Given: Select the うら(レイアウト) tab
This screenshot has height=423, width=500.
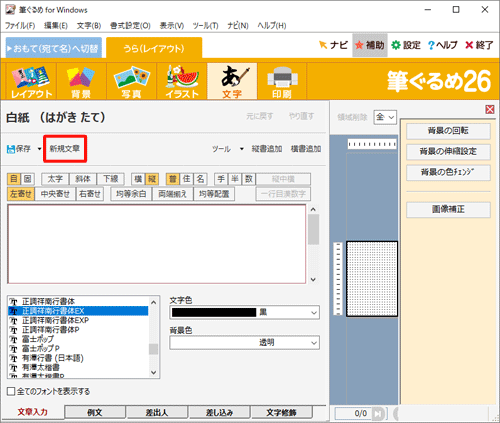Looking at the screenshot, I should (154, 49).
